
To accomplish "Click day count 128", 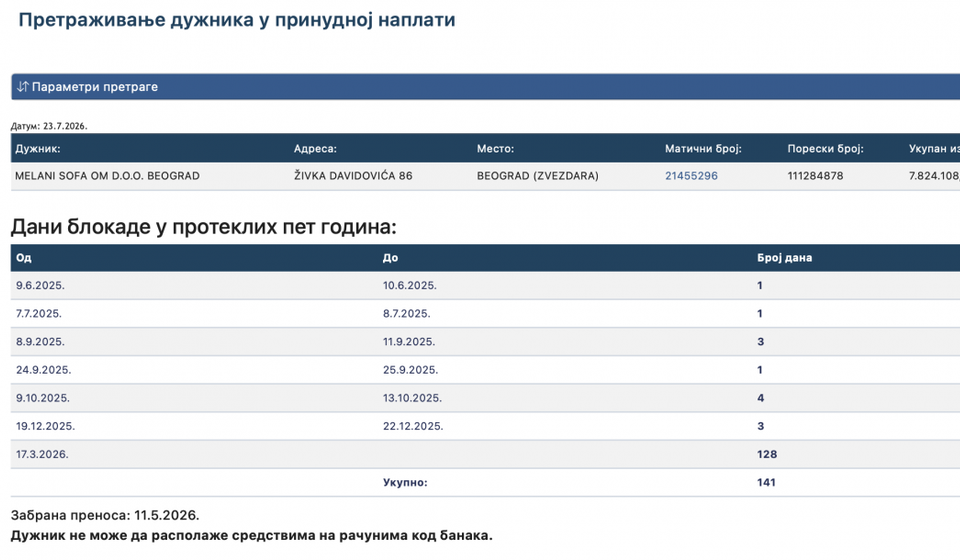I will (x=767, y=455).
